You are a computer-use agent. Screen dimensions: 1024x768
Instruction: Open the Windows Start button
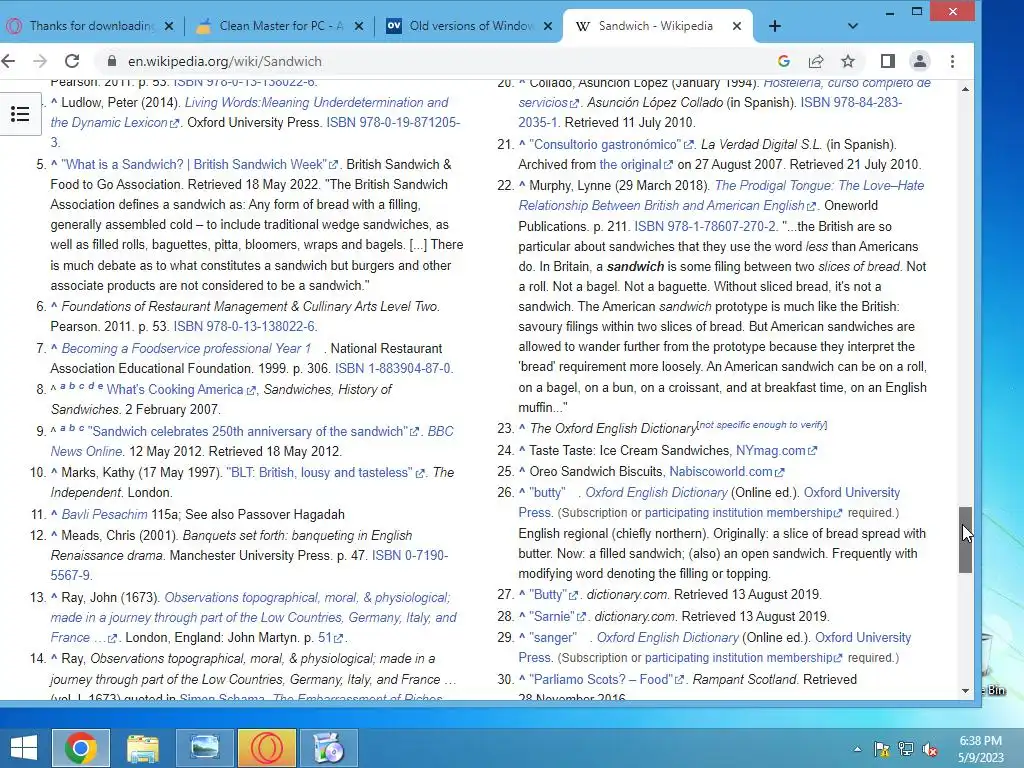24,748
